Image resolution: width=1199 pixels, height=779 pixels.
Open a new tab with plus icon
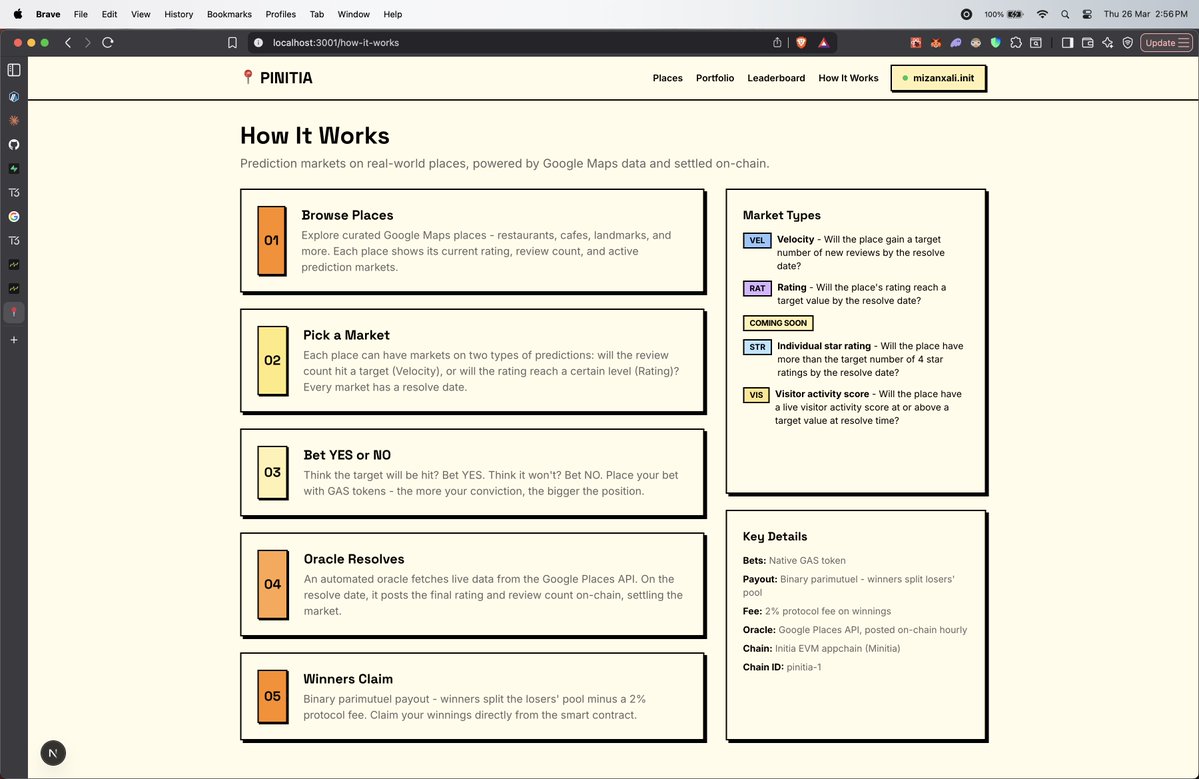[14, 339]
